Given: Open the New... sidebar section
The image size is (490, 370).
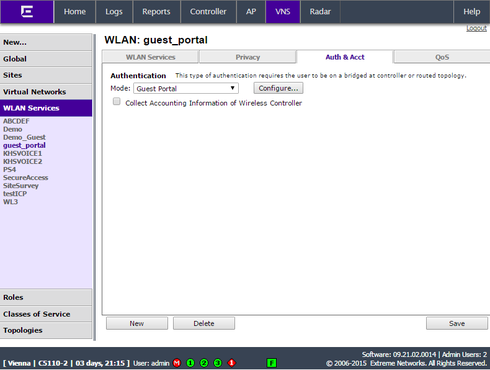Looking at the screenshot, I should click(46, 42).
